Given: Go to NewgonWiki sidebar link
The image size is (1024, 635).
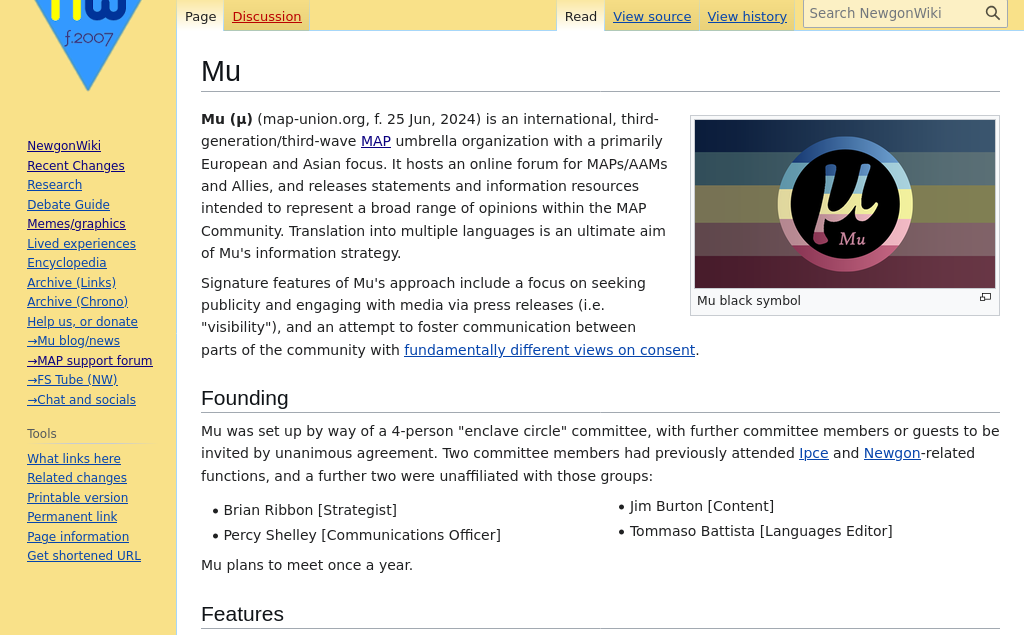Looking at the screenshot, I should coord(64,146).
